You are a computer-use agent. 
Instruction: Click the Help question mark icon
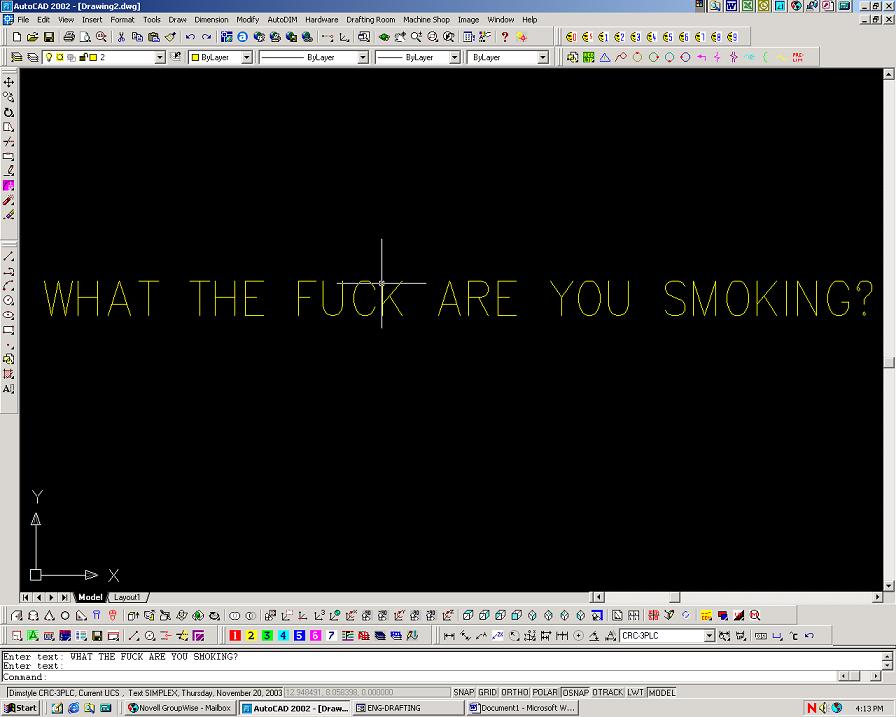tap(505, 37)
